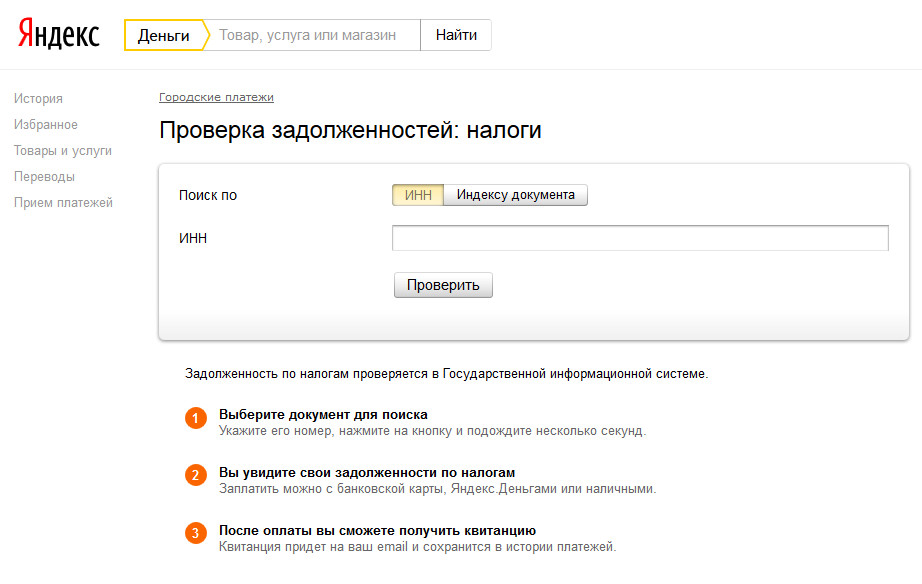Click the Проверка задолженностей: налоги heading
Image resolution: width=922 pixels, height=584 pixels.
(350, 130)
